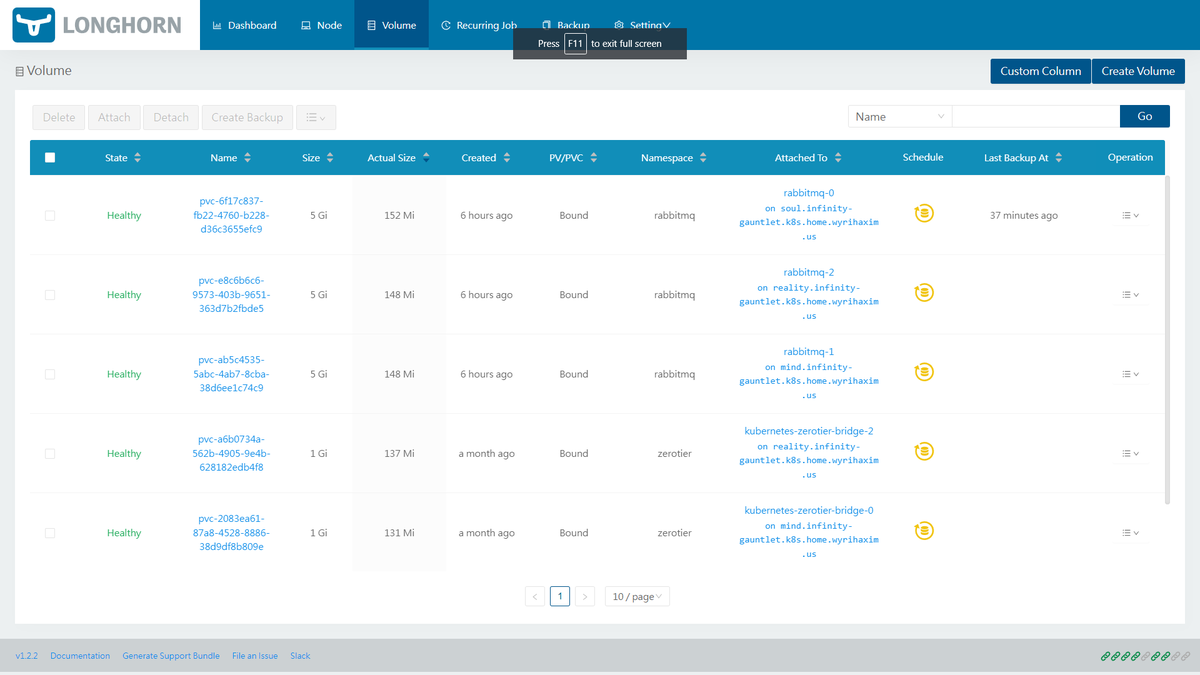The image size is (1200, 675).
Task: Click the File an Issue link
Action: (x=255, y=656)
